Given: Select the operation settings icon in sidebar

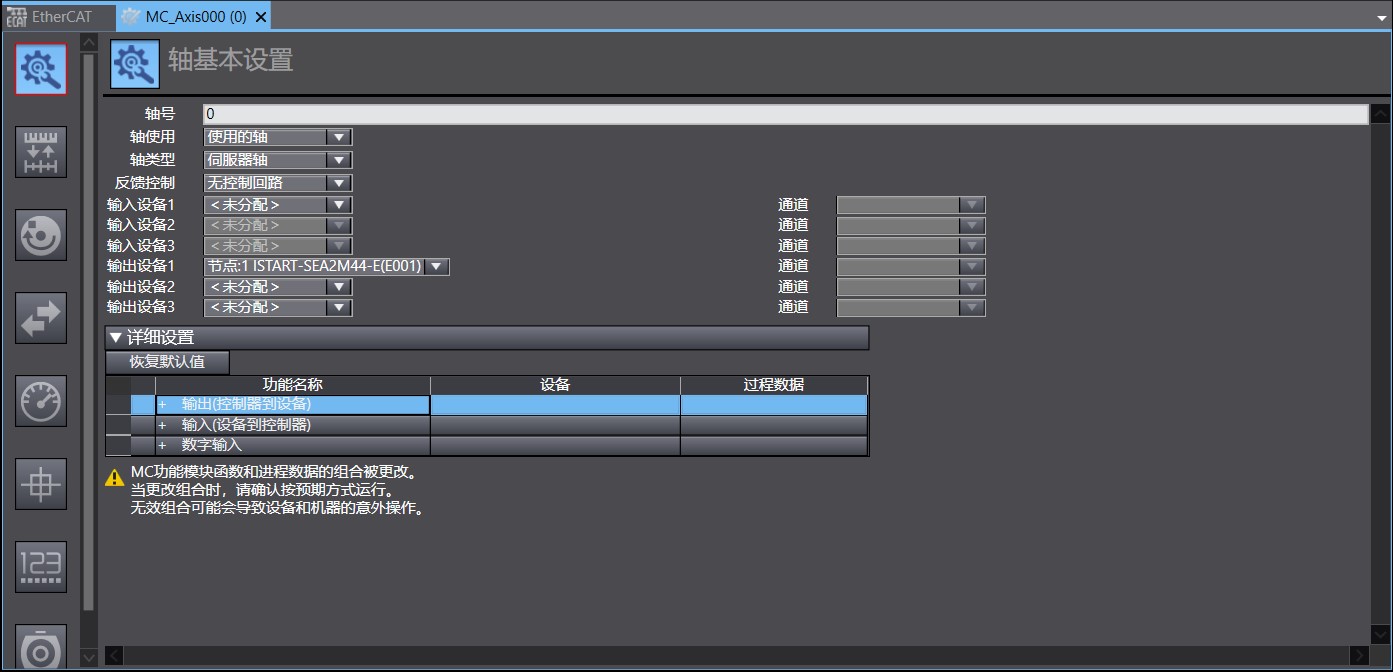Looking at the screenshot, I should (x=40, y=235).
